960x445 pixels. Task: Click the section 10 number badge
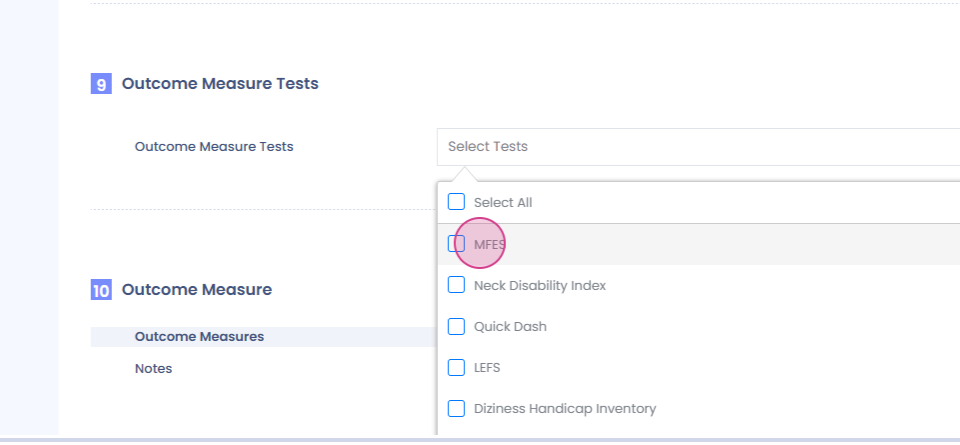[101, 291]
